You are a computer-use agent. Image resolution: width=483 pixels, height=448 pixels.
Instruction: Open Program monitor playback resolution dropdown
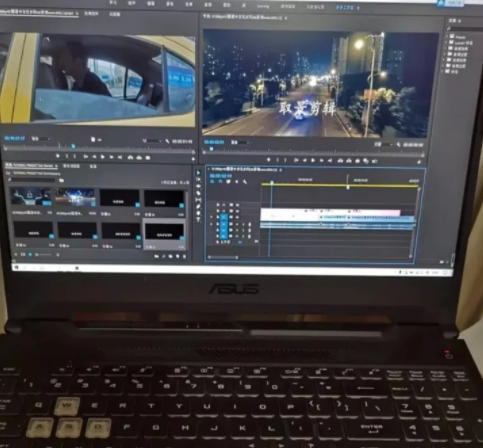(x=383, y=145)
